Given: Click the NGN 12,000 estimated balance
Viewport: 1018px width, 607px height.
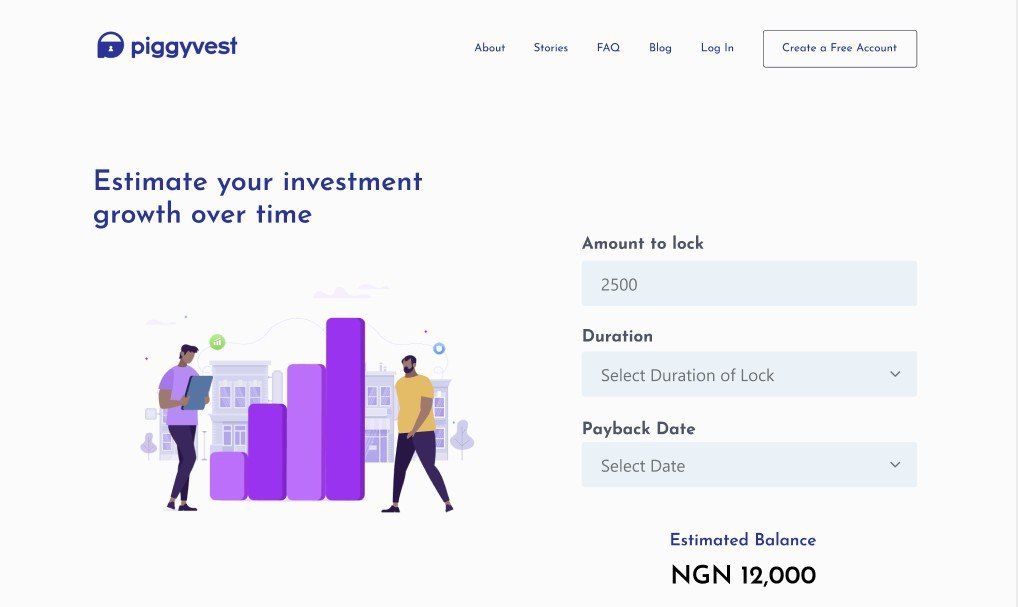Looking at the screenshot, I should click(x=743, y=575).
